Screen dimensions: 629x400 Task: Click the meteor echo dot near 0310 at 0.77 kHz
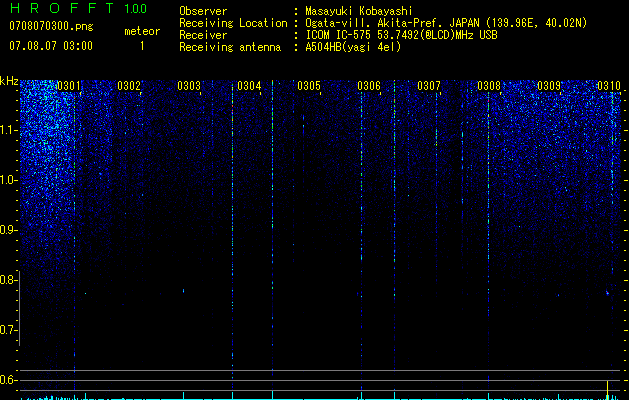[x=607, y=293]
